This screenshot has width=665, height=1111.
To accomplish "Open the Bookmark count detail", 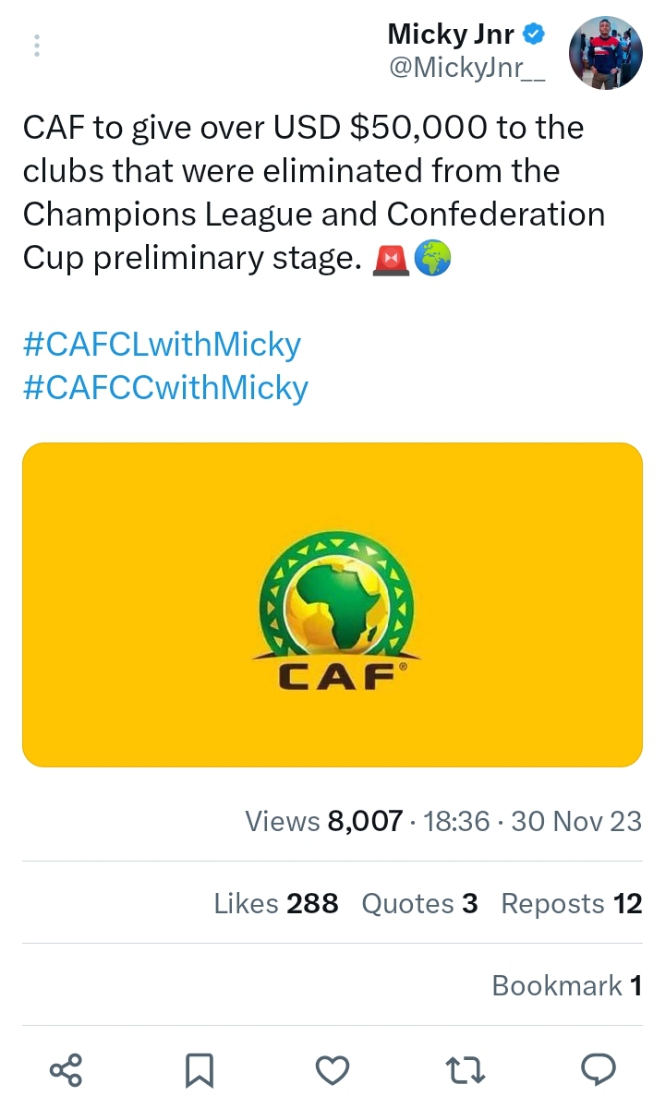I will pos(566,986).
